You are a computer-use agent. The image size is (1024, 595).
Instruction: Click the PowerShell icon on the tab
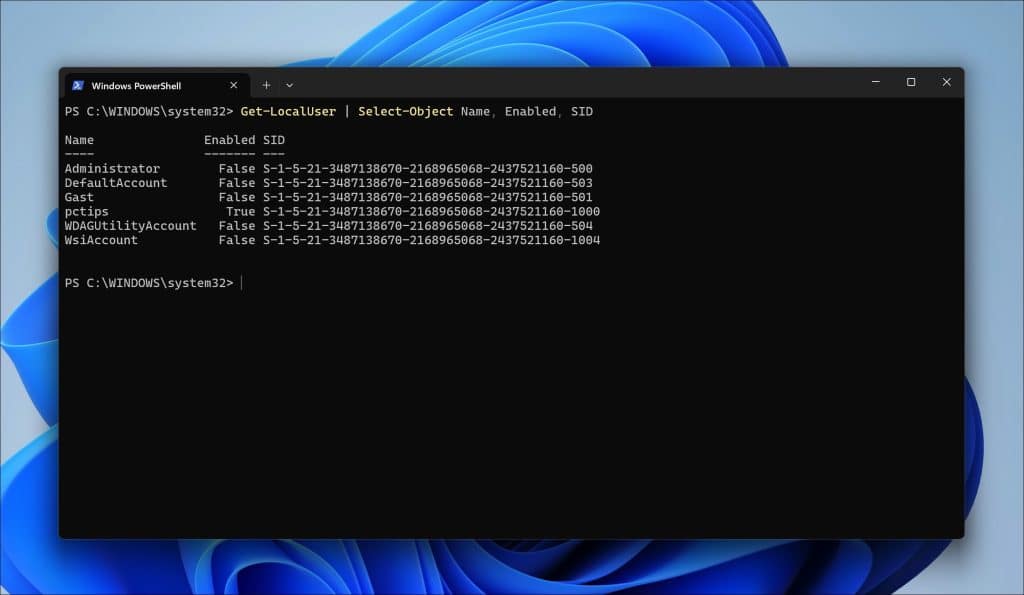(78, 86)
